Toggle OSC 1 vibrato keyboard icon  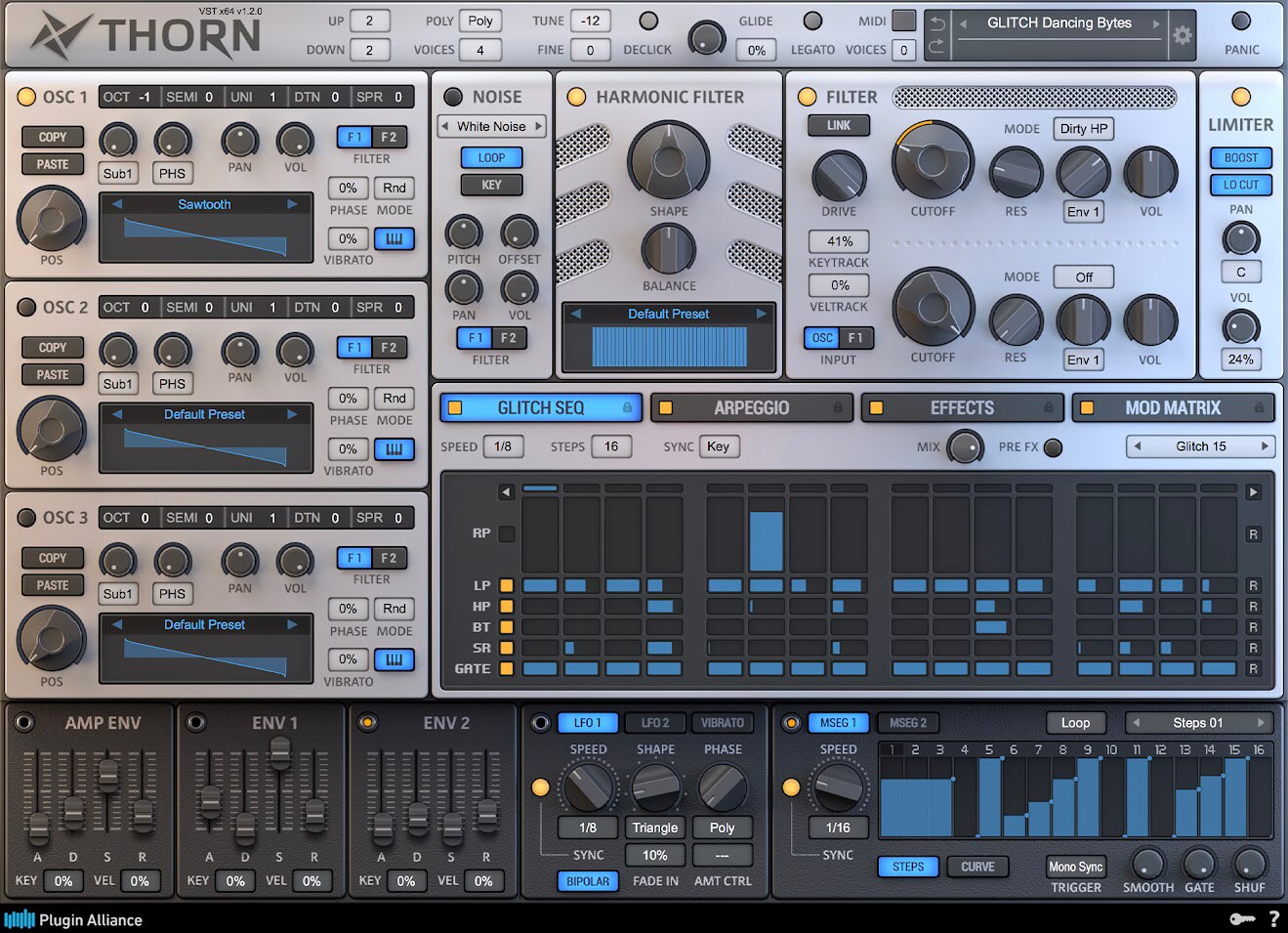click(395, 238)
